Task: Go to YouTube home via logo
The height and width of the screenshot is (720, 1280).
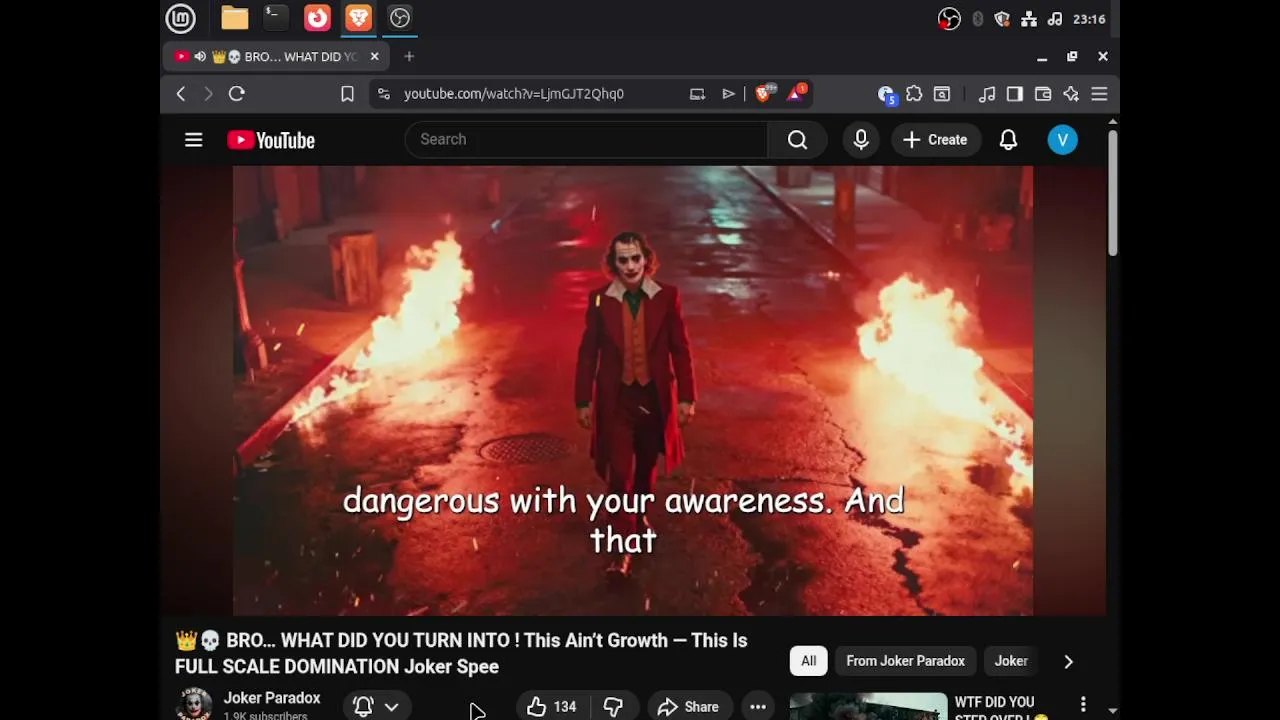Action: pyautogui.click(x=271, y=140)
